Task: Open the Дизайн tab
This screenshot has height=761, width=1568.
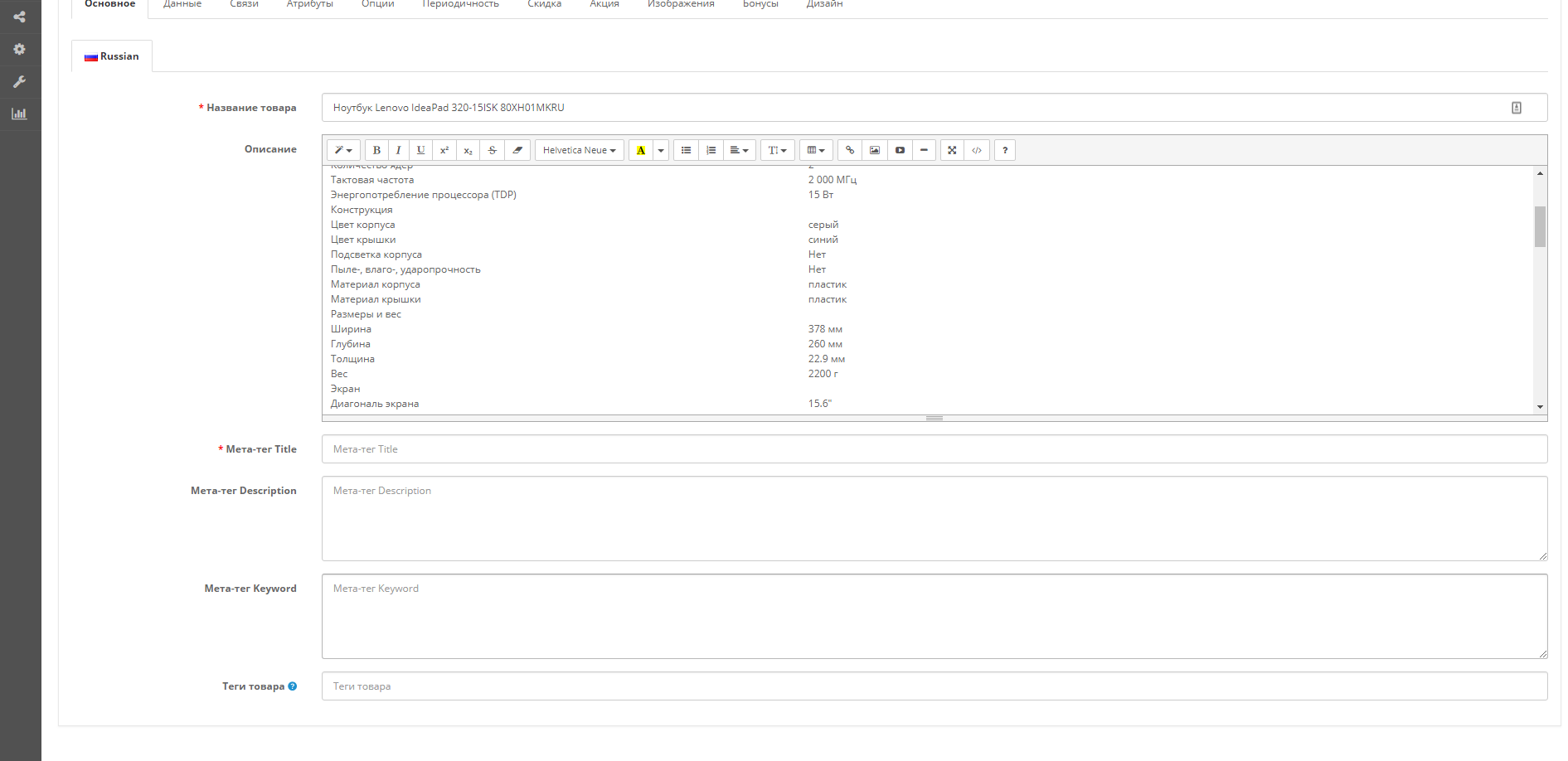Action: pyautogui.click(x=825, y=5)
